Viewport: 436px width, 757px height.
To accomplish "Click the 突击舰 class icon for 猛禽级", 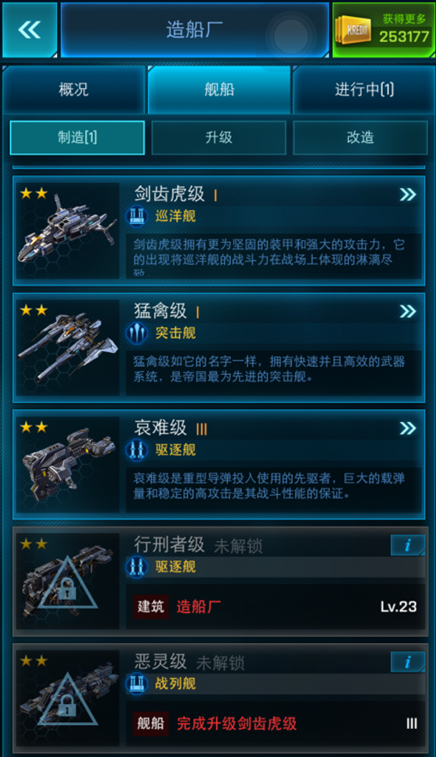I will 137,333.
